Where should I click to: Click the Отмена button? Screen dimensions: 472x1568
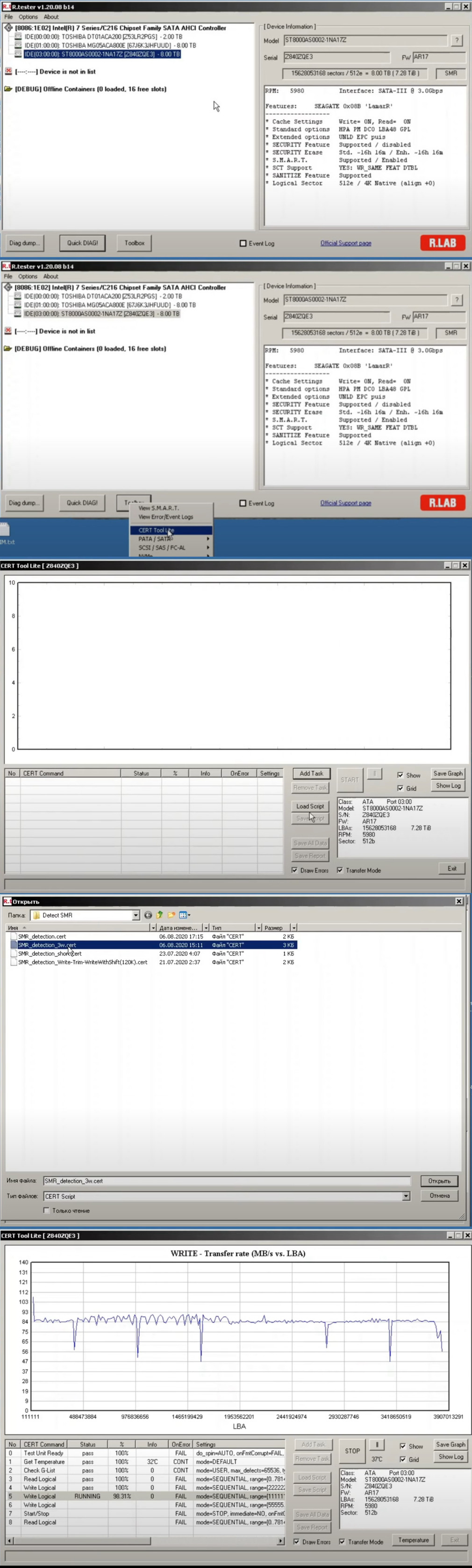click(x=439, y=1196)
